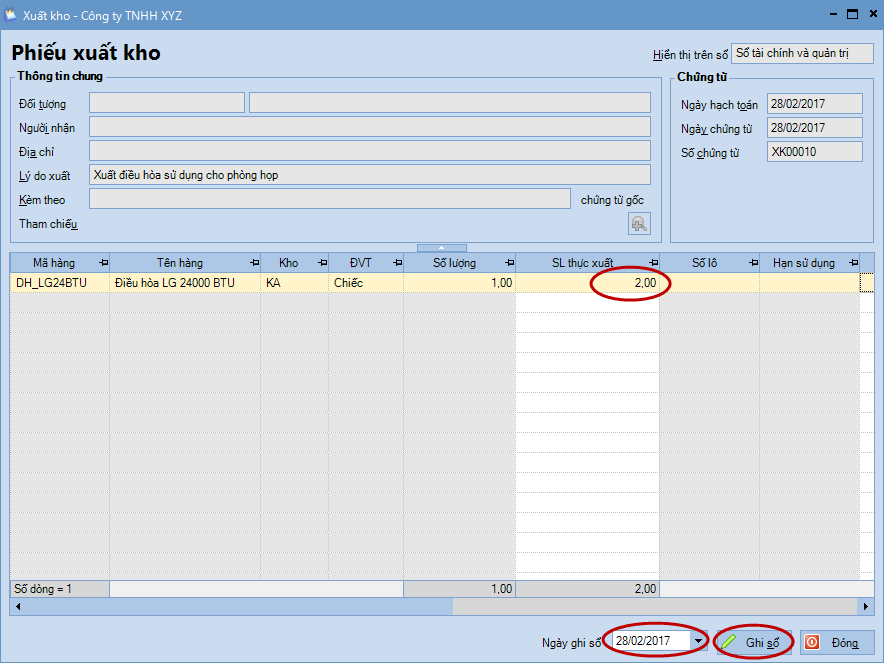Click the horizontal scrollbar thumb
The height and width of the screenshot is (663, 884).
[231, 607]
